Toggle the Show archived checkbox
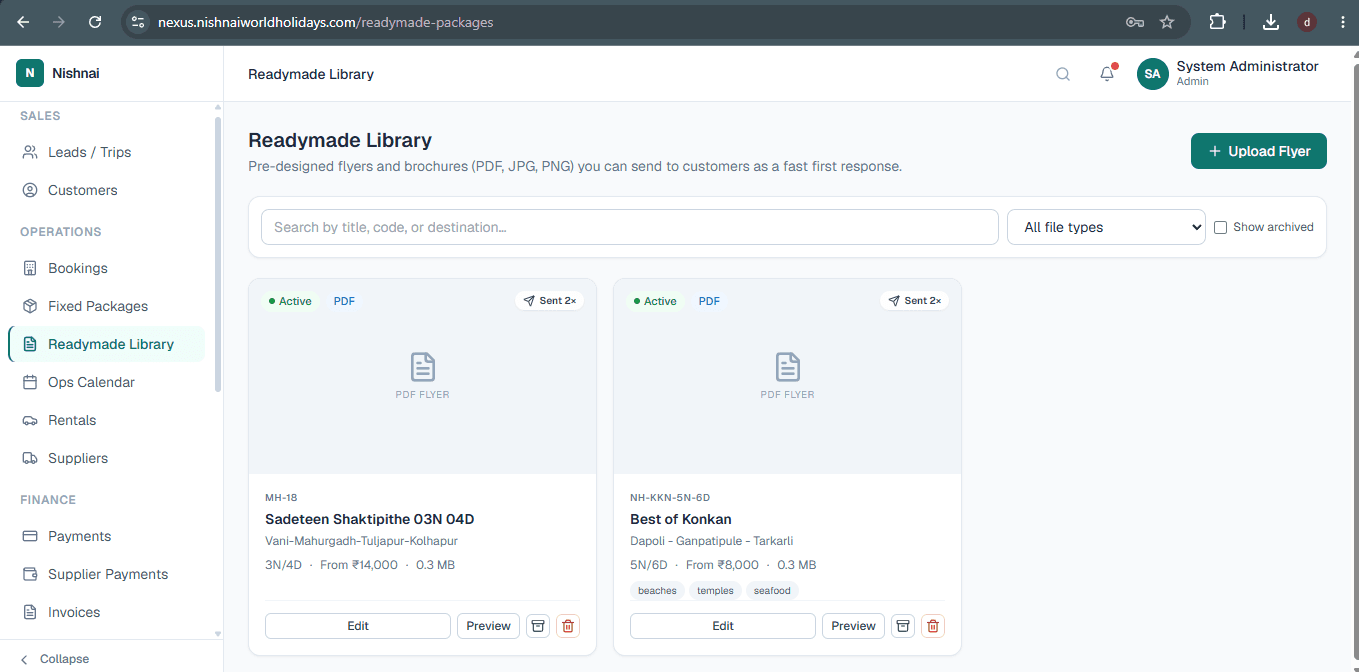Image resolution: width=1359 pixels, height=672 pixels. coord(1220,227)
